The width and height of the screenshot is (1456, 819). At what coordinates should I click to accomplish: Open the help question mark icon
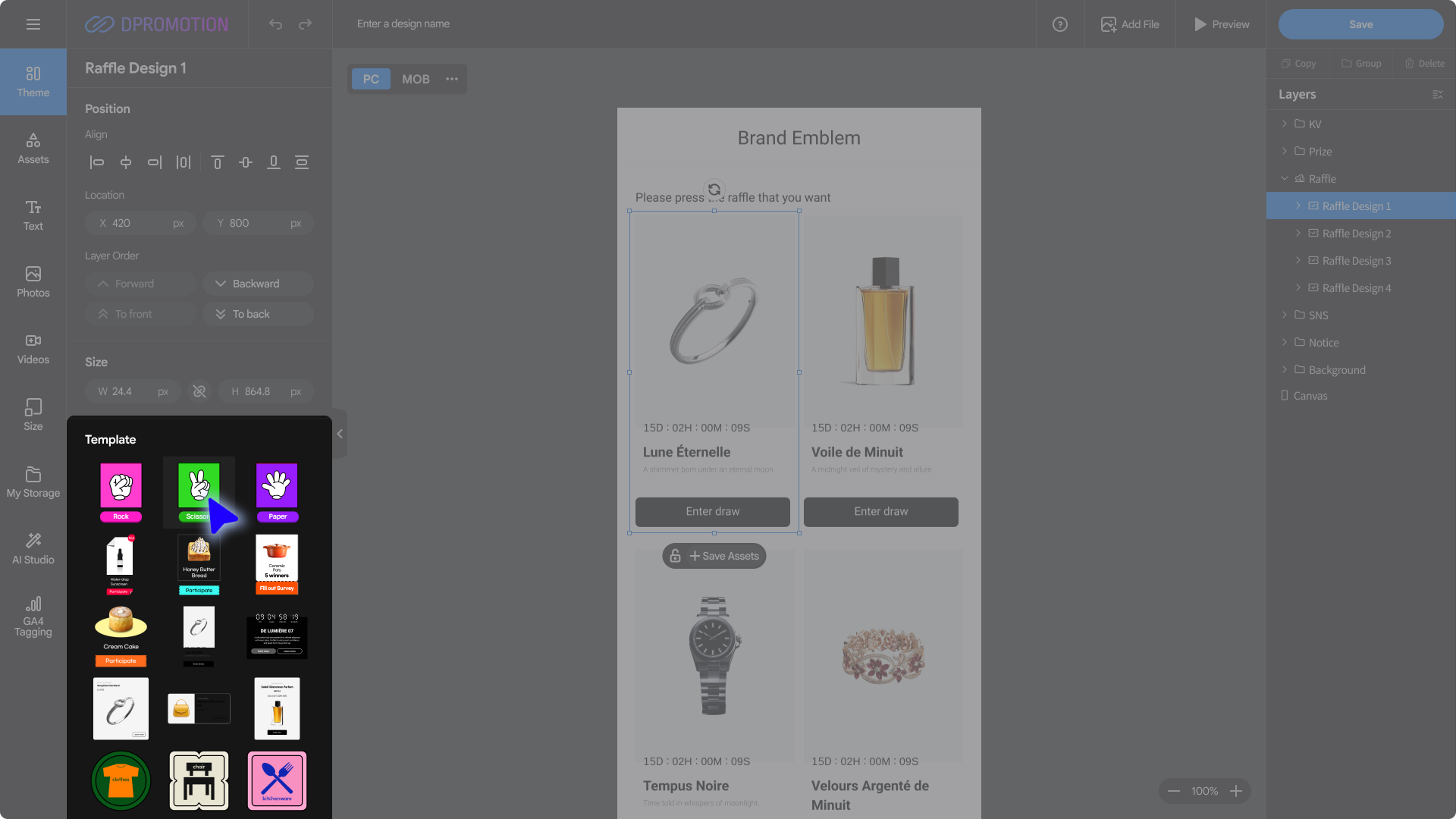click(1060, 24)
